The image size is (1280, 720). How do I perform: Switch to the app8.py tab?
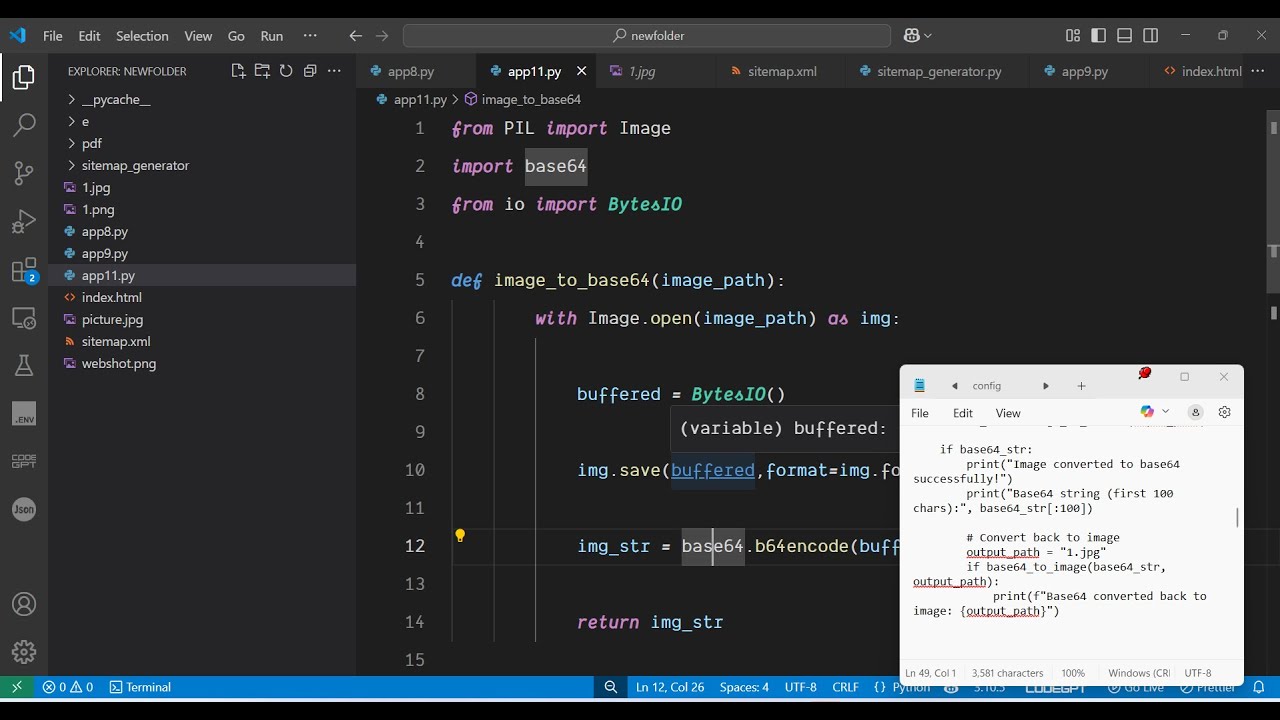(x=411, y=72)
